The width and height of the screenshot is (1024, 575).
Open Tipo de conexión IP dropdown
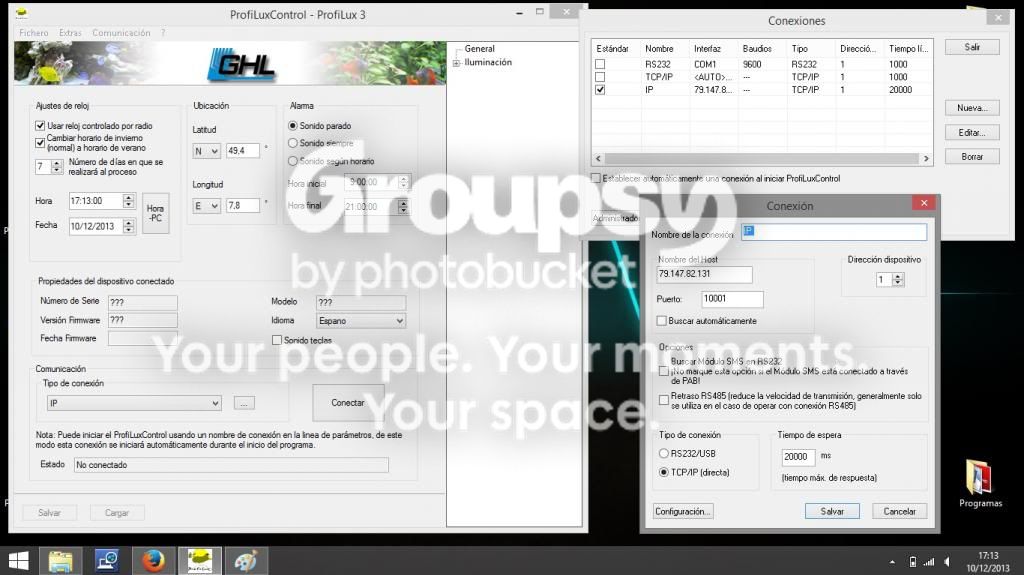coord(134,403)
